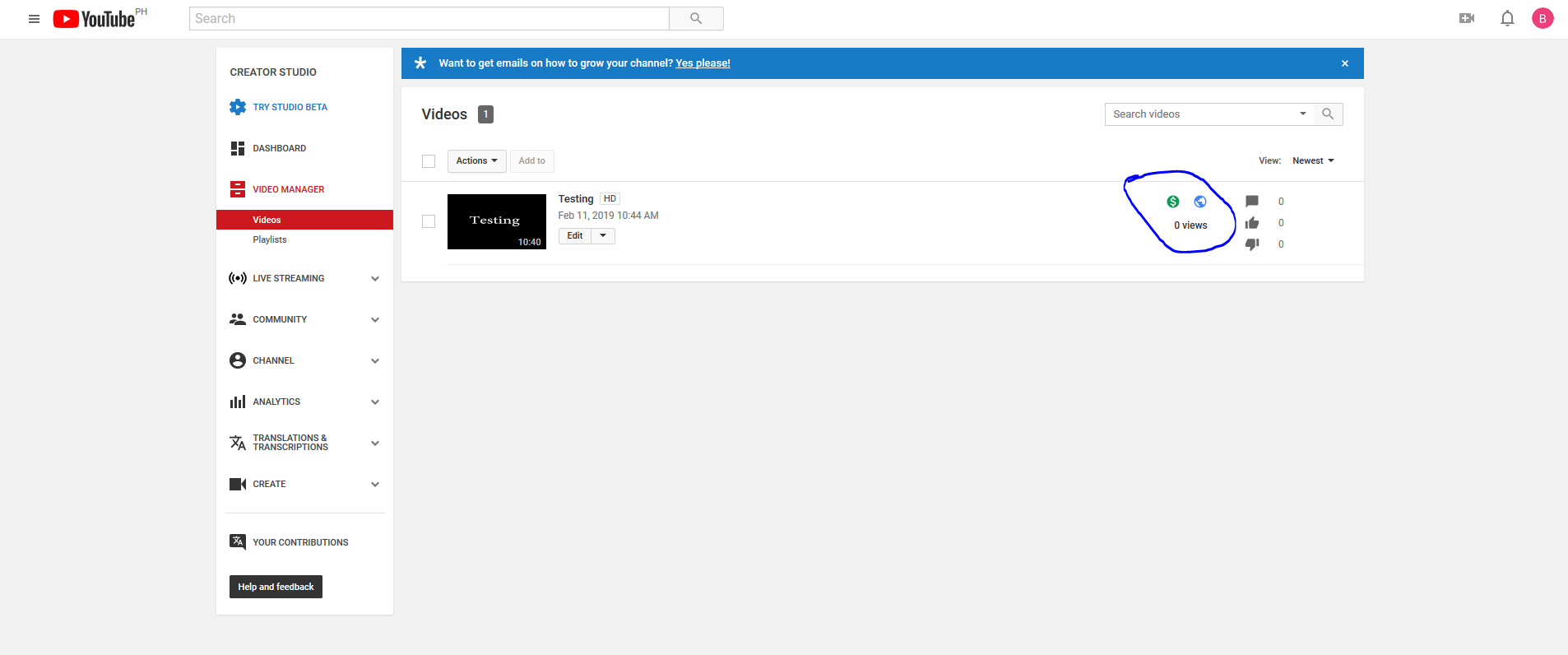Tick the select all videos checkbox
The width and height of the screenshot is (1568, 655).
pyautogui.click(x=429, y=161)
